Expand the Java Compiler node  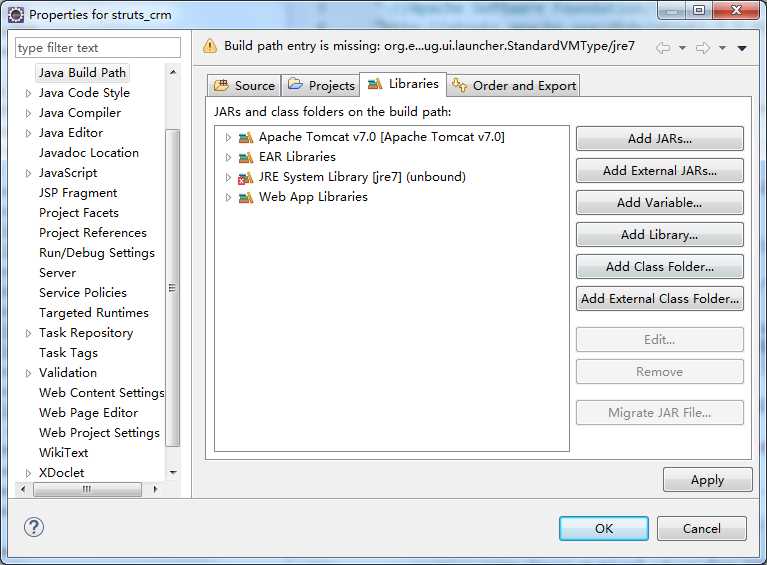click(28, 113)
